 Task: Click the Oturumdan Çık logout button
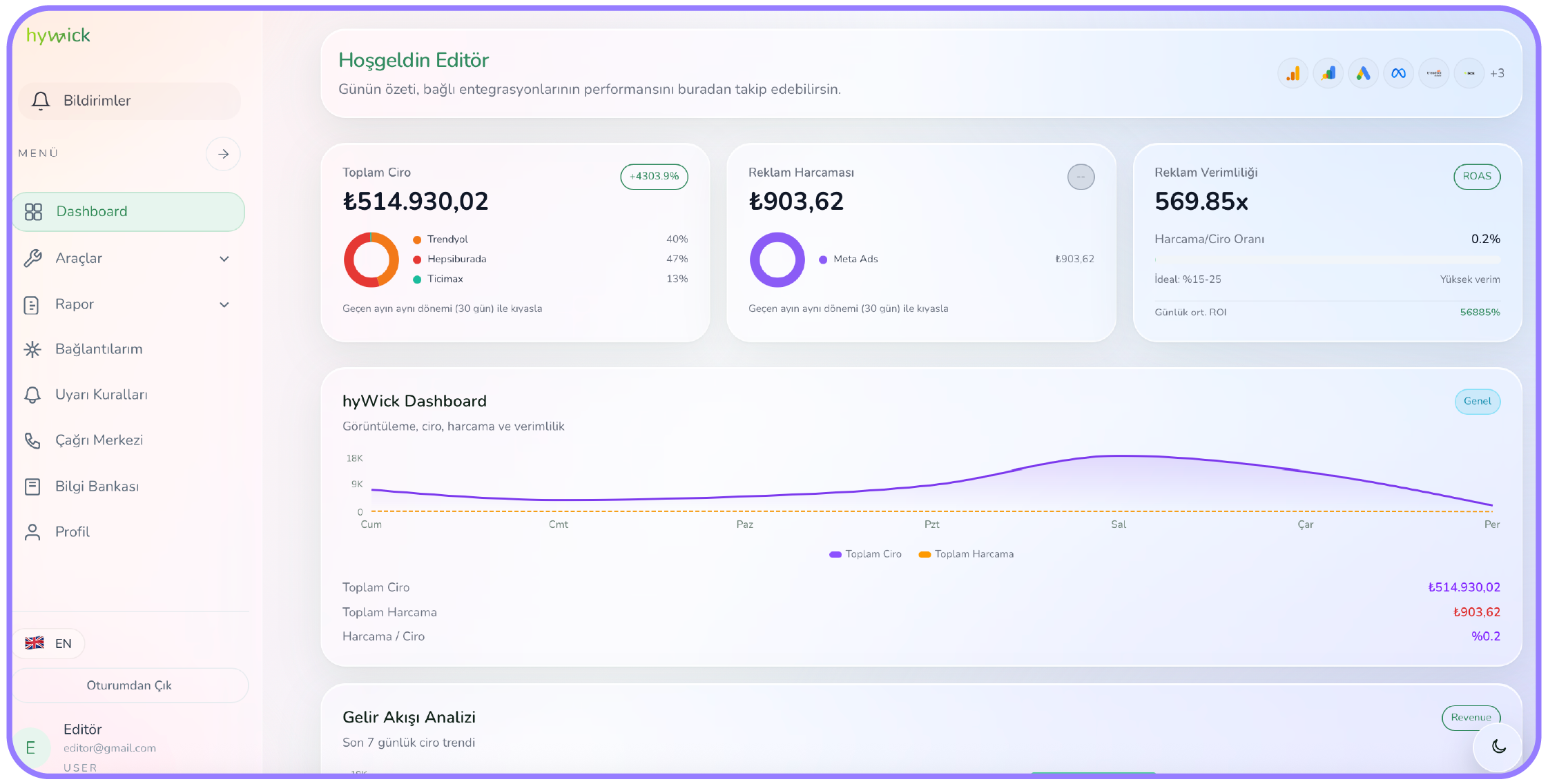[130, 685]
